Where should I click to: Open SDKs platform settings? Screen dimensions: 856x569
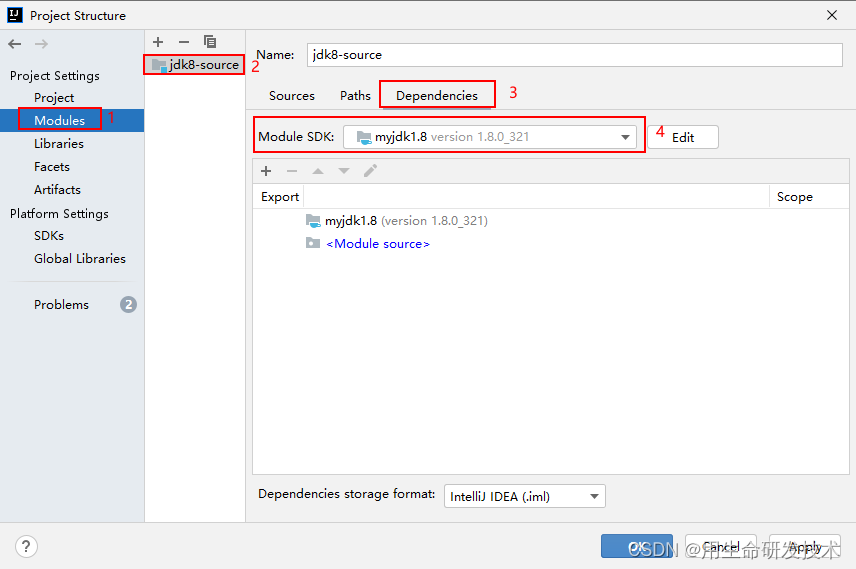coord(49,235)
